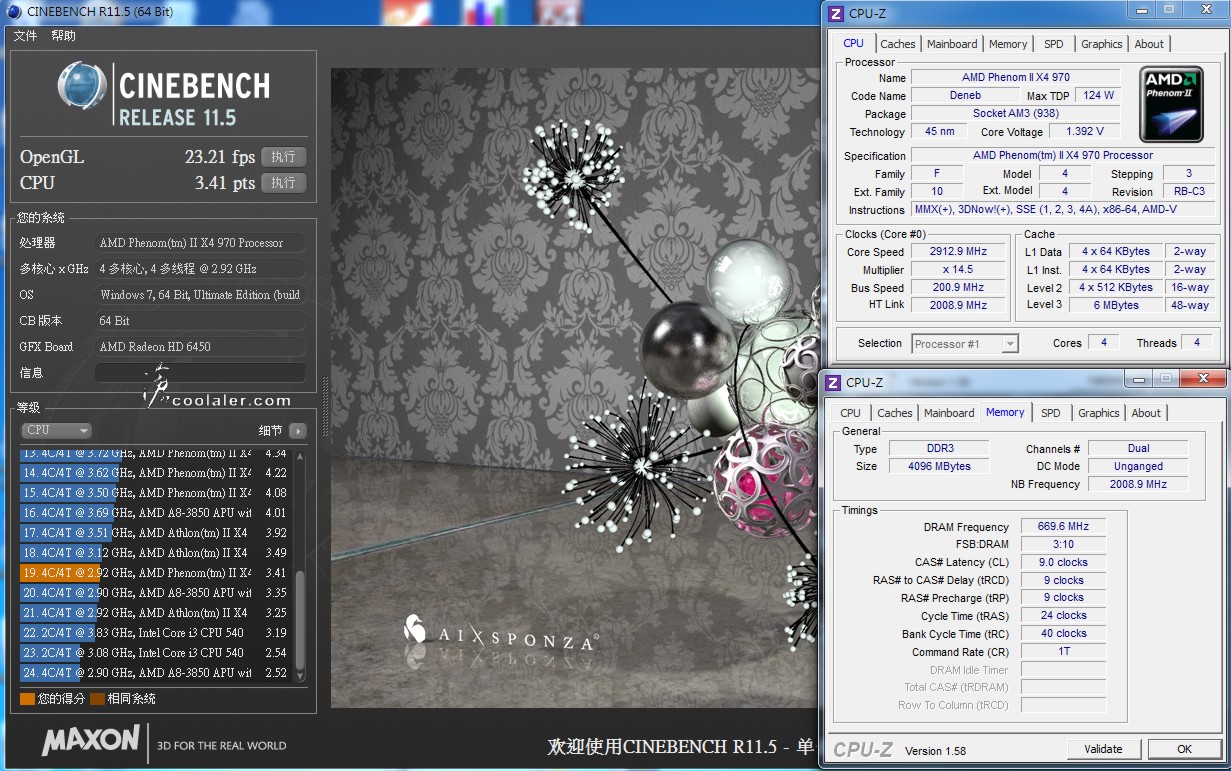
Task: Click the CAS# Latency value 9.0 clocks
Action: 1063,562
